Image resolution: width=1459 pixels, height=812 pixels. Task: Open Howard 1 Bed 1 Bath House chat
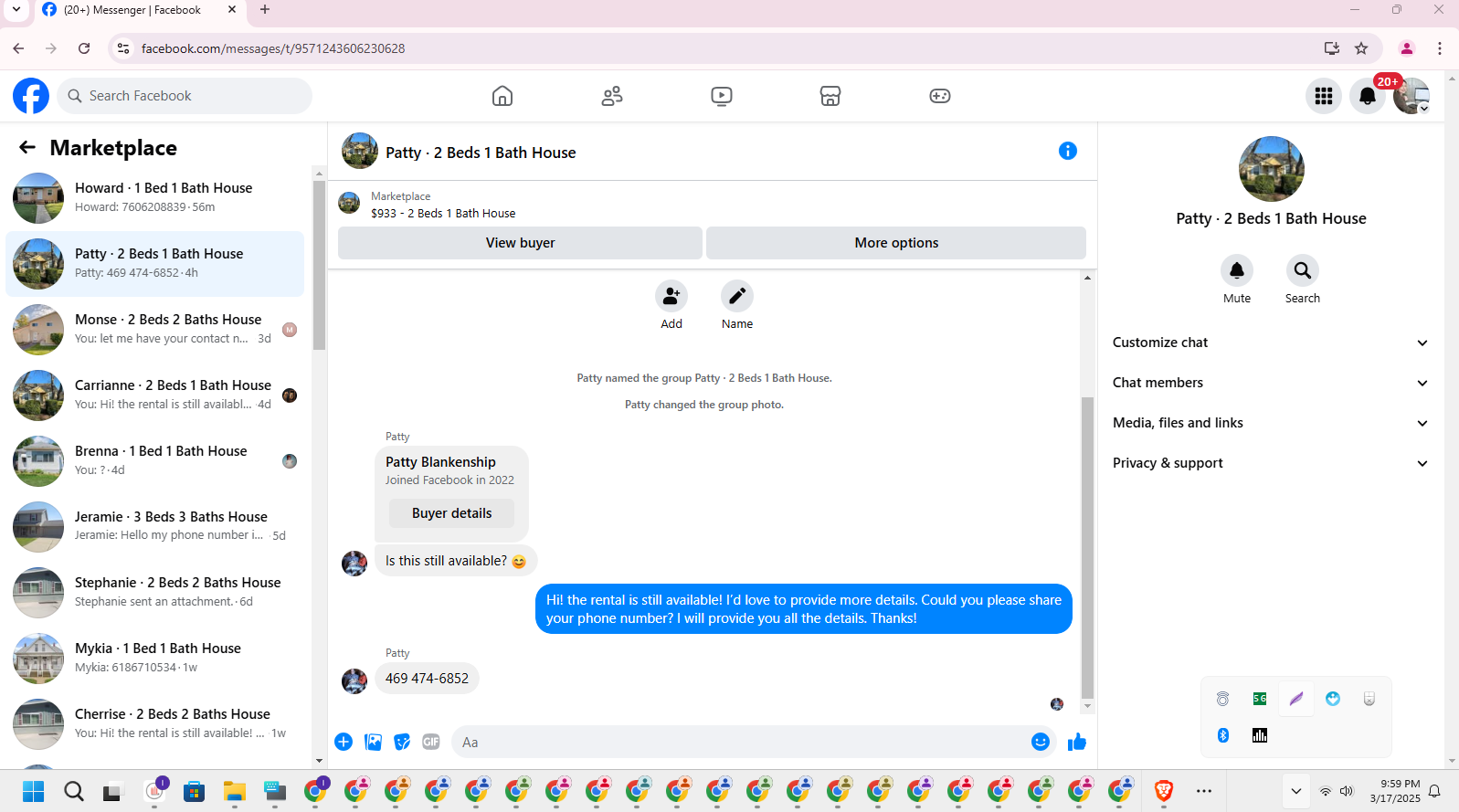tap(155, 198)
